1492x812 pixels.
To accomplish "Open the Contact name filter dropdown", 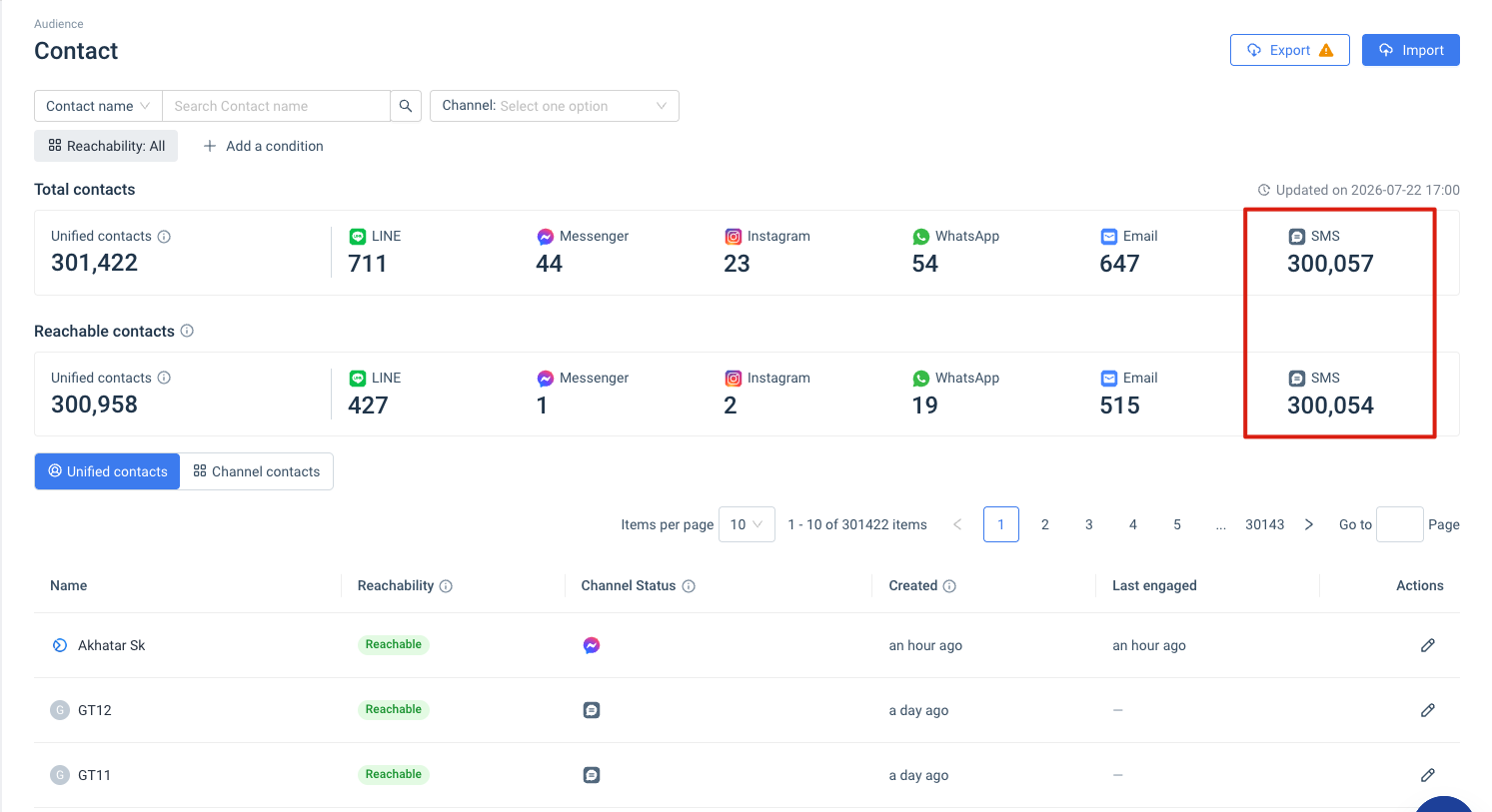I will (98, 106).
